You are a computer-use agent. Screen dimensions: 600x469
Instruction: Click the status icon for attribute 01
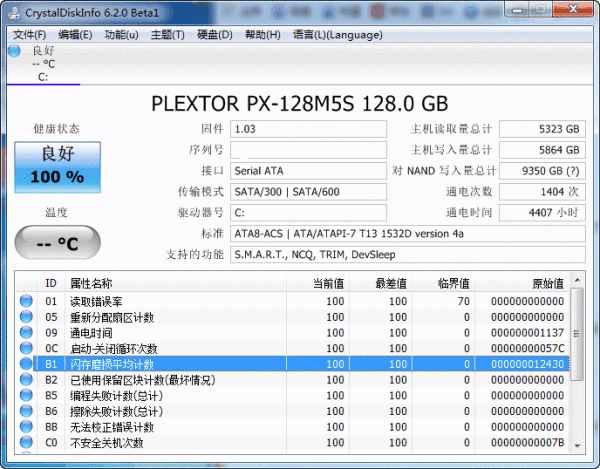[26, 301]
